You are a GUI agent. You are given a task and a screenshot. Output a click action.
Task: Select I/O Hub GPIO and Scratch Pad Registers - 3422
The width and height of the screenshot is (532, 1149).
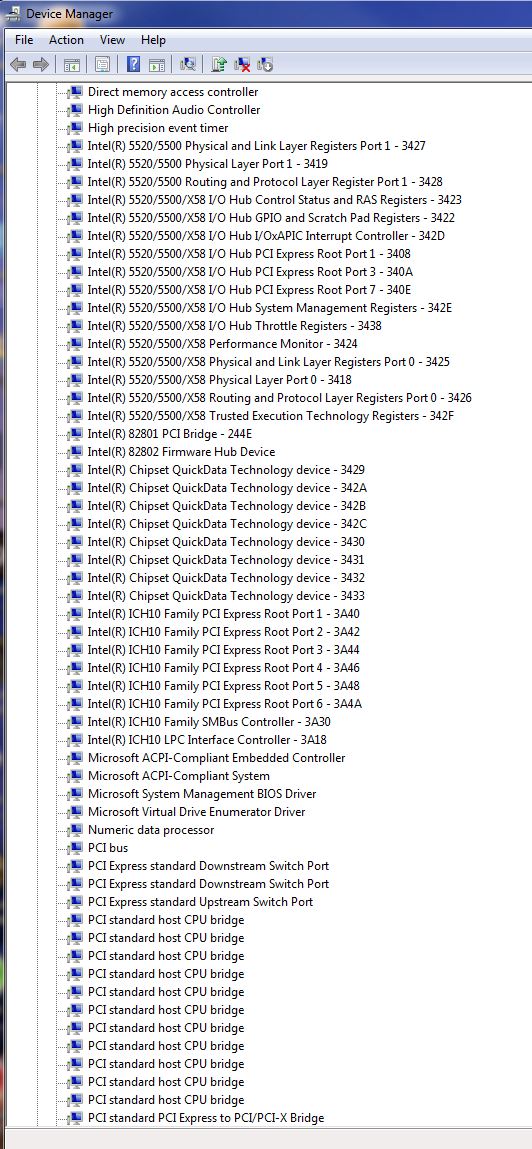tap(271, 218)
